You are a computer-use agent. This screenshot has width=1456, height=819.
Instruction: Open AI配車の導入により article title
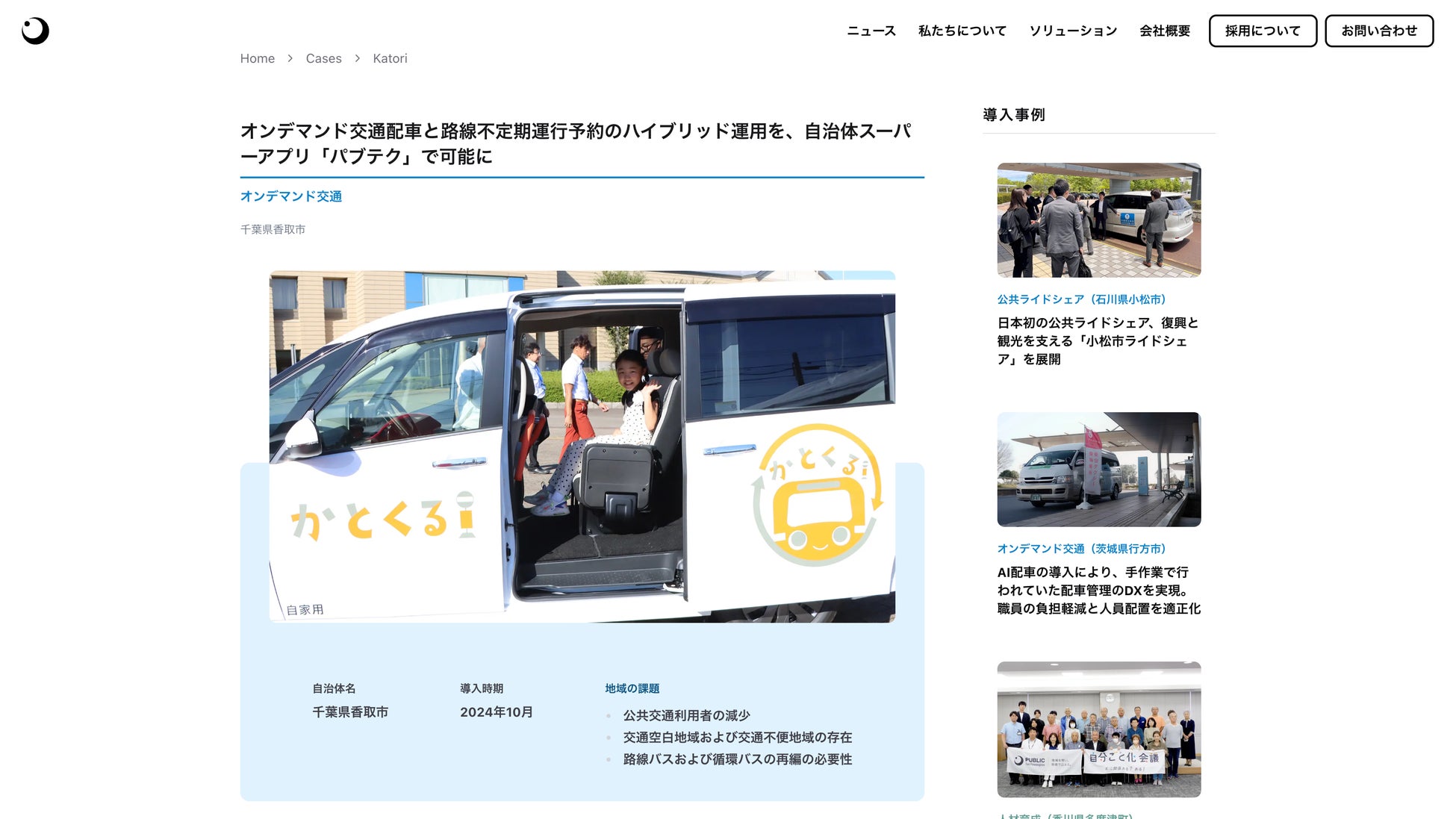[x=1098, y=590]
